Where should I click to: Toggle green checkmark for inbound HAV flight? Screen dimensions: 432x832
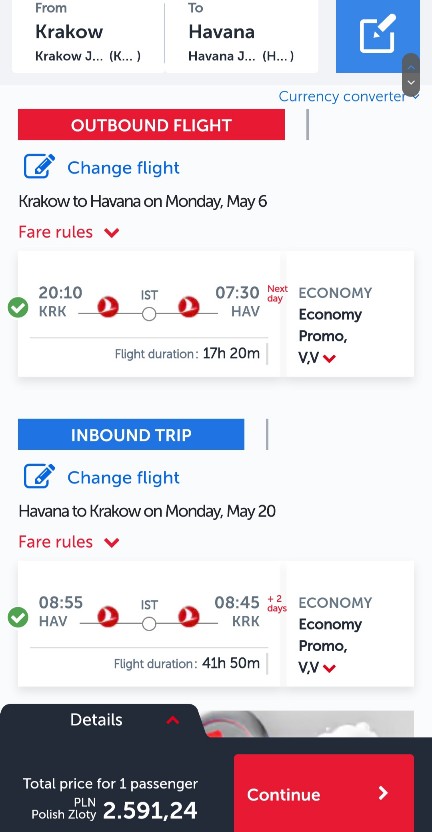pos(18,618)
